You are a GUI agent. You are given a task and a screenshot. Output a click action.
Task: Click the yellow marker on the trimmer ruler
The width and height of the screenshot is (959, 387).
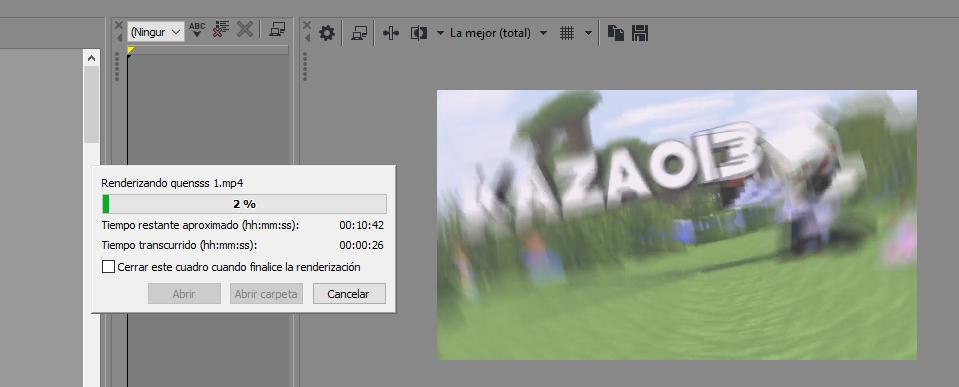(130, 51)
